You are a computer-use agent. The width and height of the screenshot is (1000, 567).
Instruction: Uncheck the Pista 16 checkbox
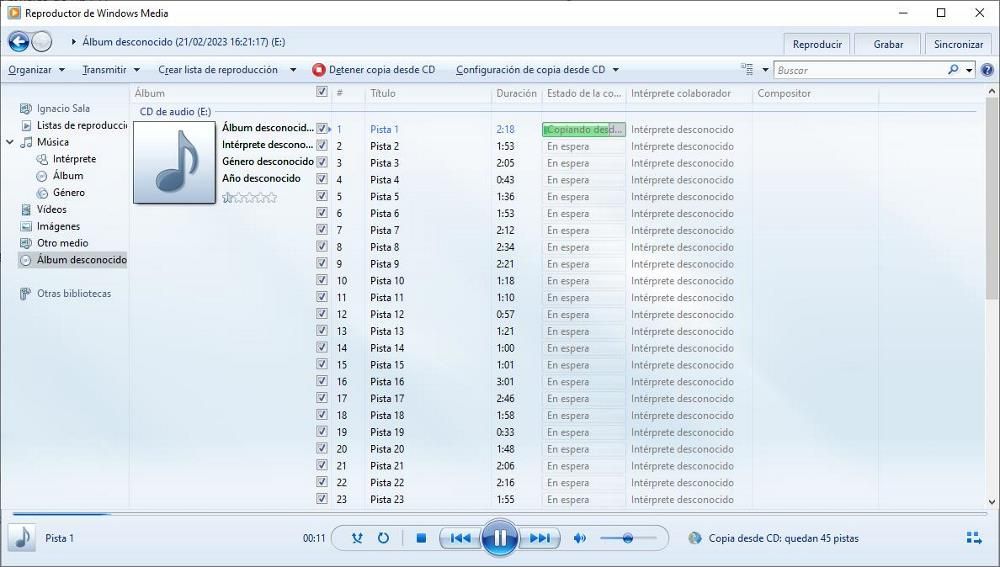tap(322, 381)
